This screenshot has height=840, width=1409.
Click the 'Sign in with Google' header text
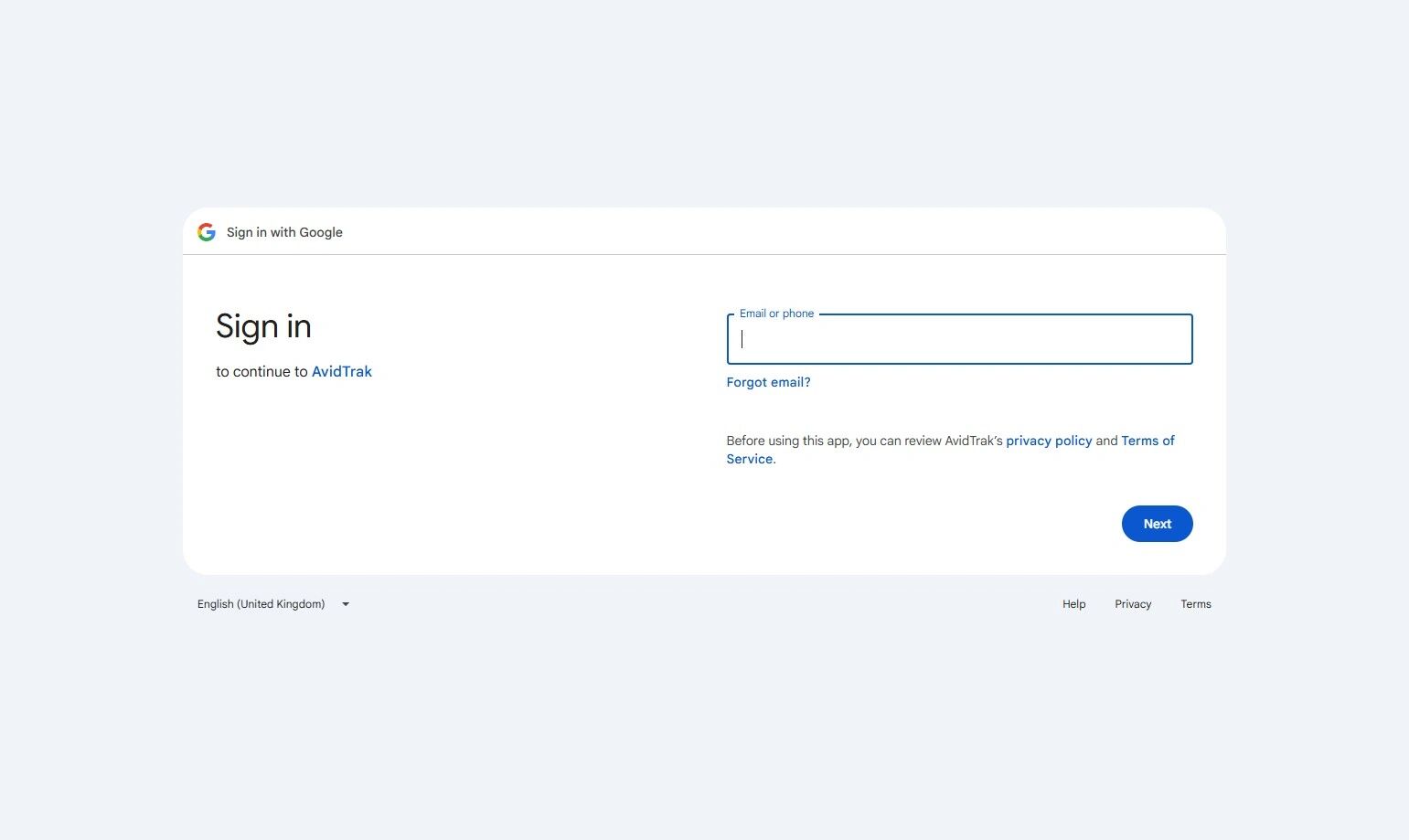(x=284, y=232)
